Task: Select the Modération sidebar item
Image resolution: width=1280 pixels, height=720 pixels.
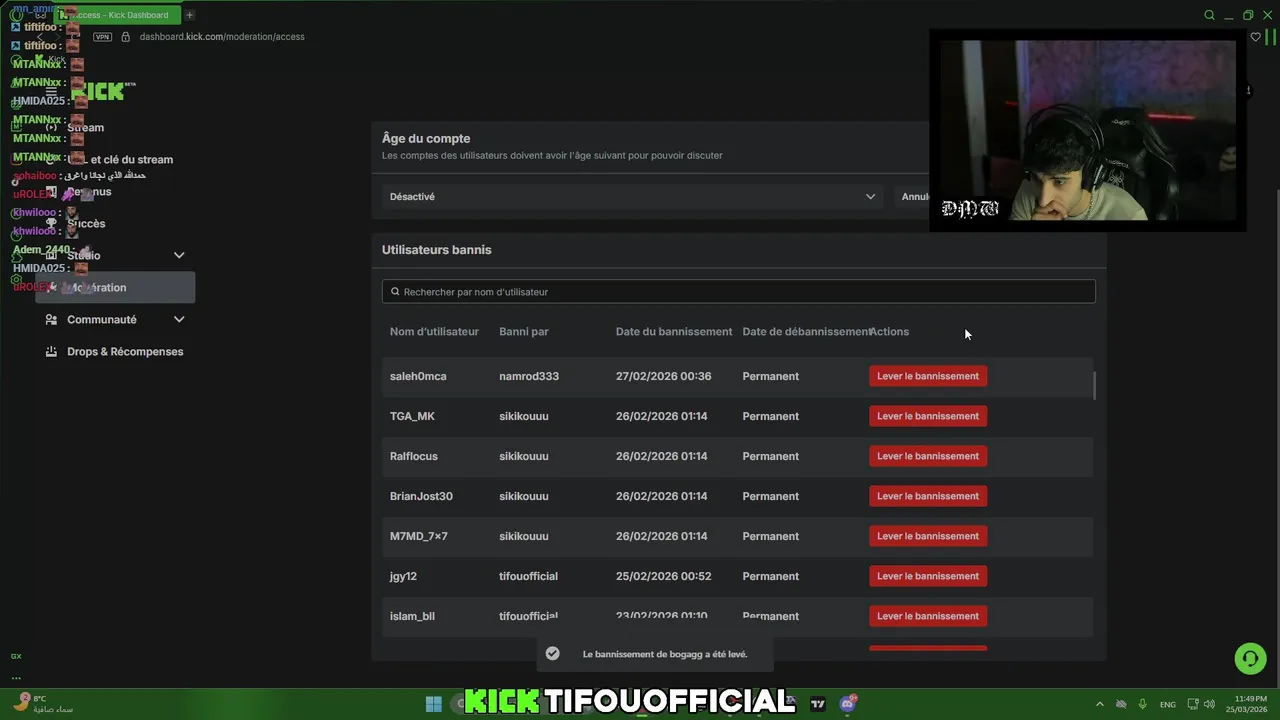Action: (x=115, y=288)
